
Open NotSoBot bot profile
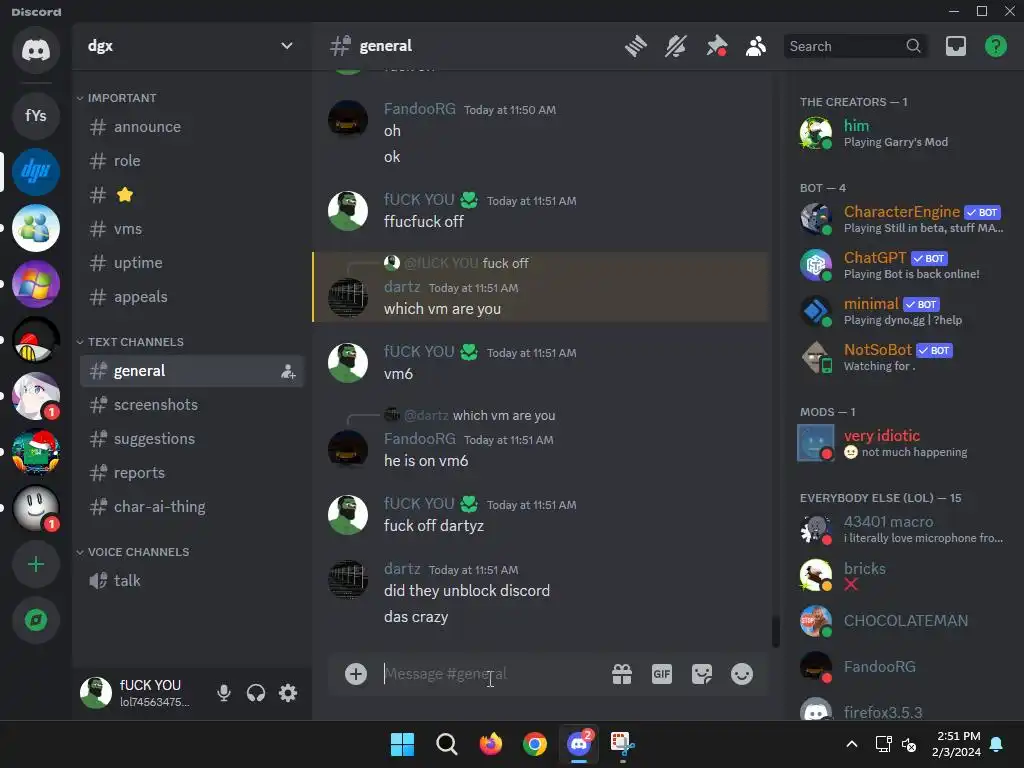click(903, 357)
